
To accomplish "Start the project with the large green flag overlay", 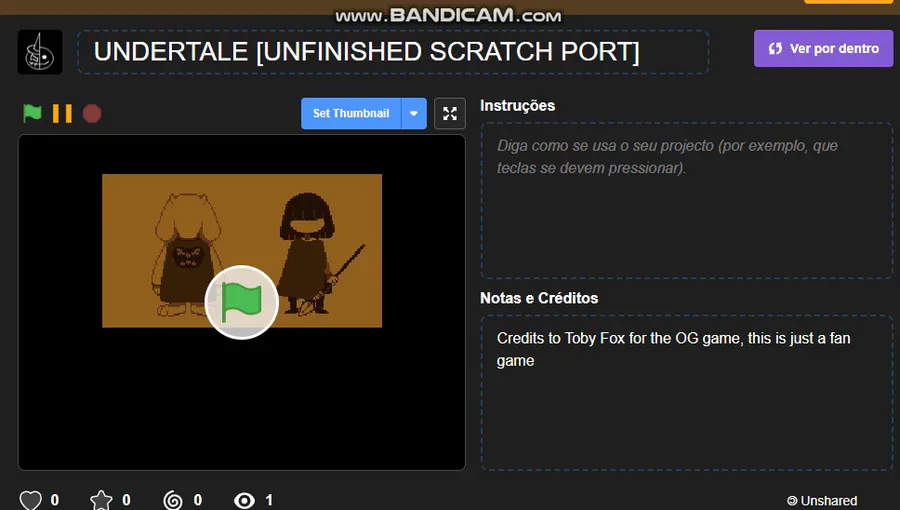I will click(242, 302).
